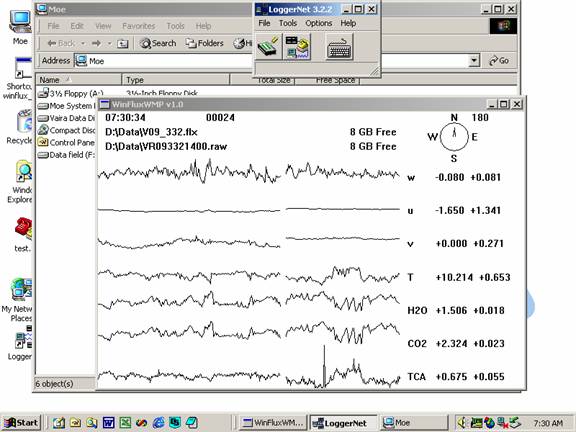Open the LoggerNet Connect toolbar icon
The width and height of the screenshot is (576, 432).
pyautogui.click(x=269, y=47)
